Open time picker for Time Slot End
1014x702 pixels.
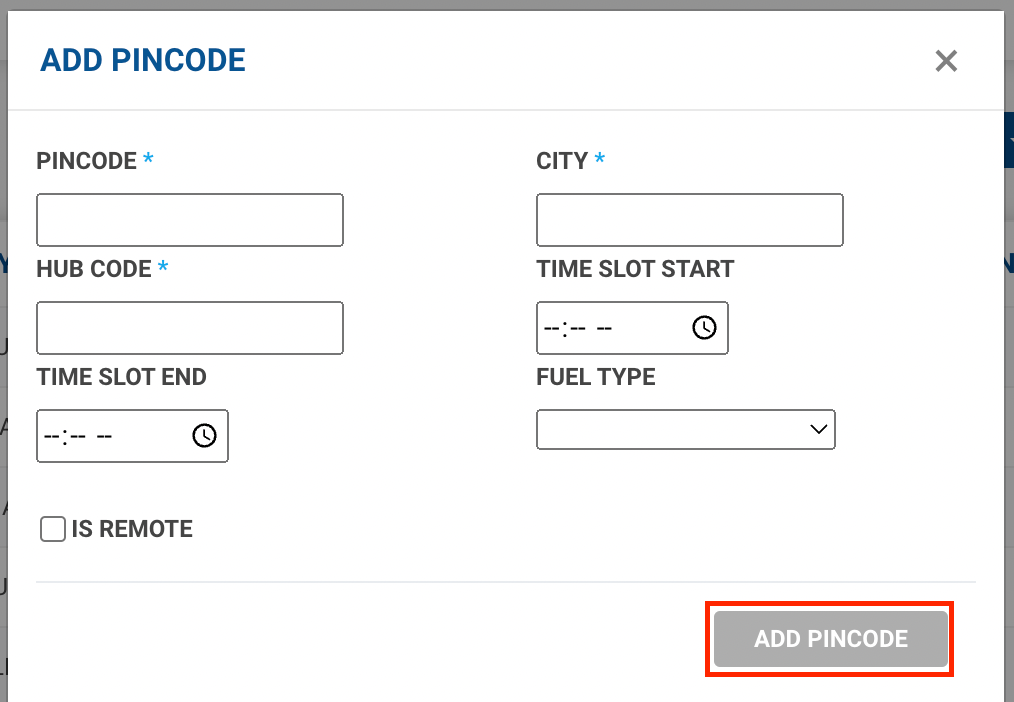(x=204, y=436)
